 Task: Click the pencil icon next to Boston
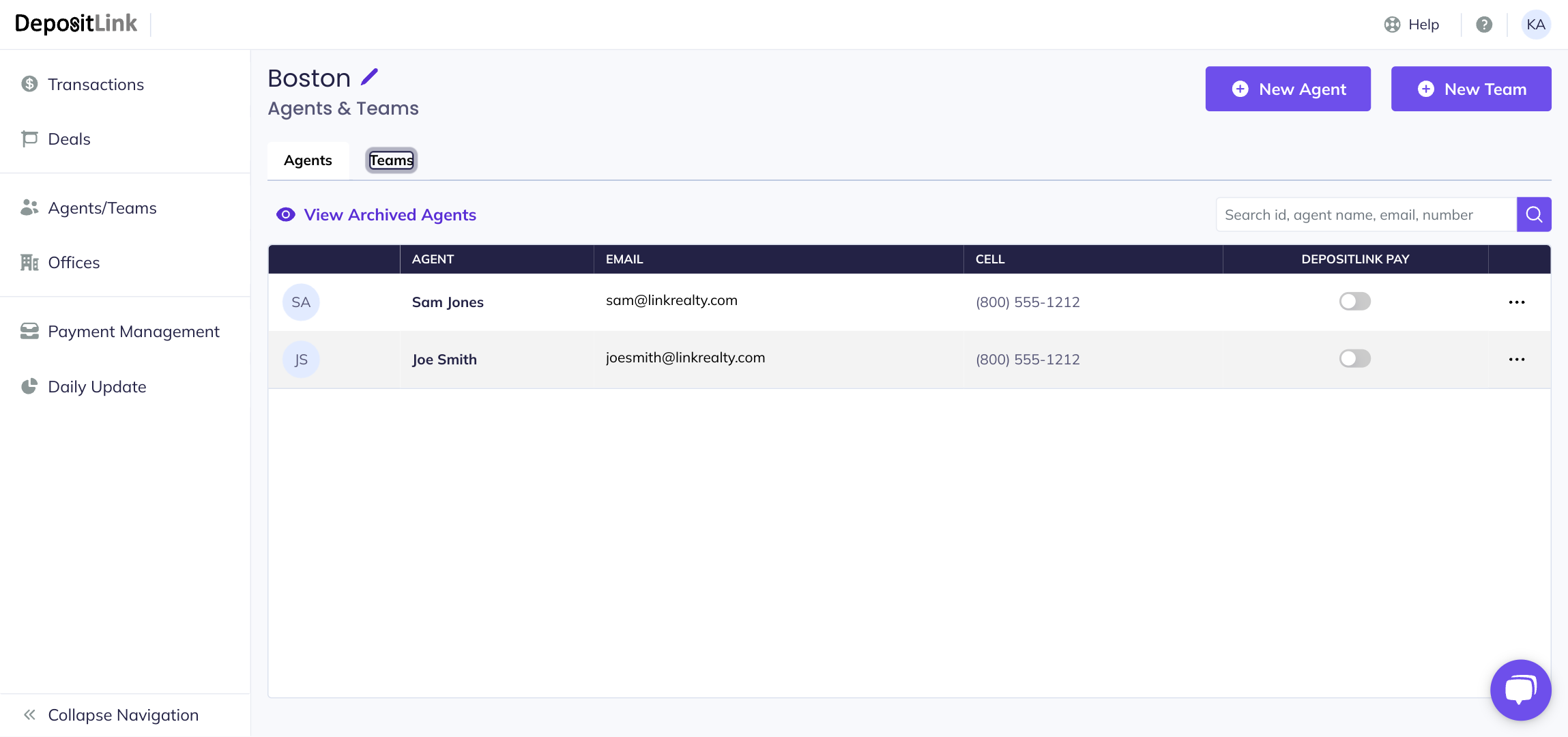click(x=369, y=77)
